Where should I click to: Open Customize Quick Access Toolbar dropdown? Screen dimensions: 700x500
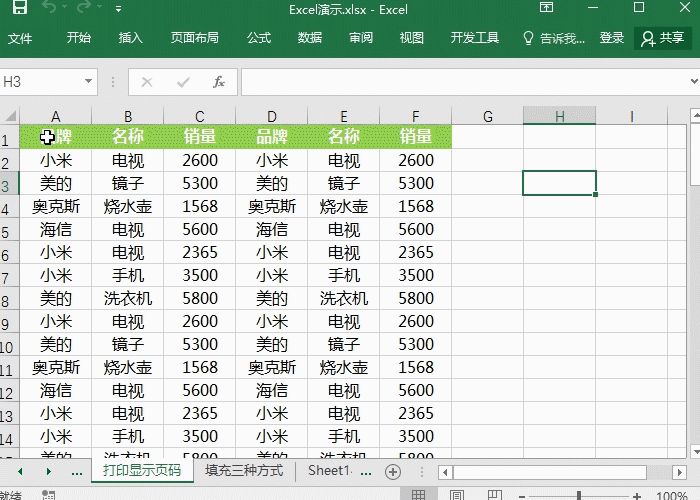coord(118,8)
